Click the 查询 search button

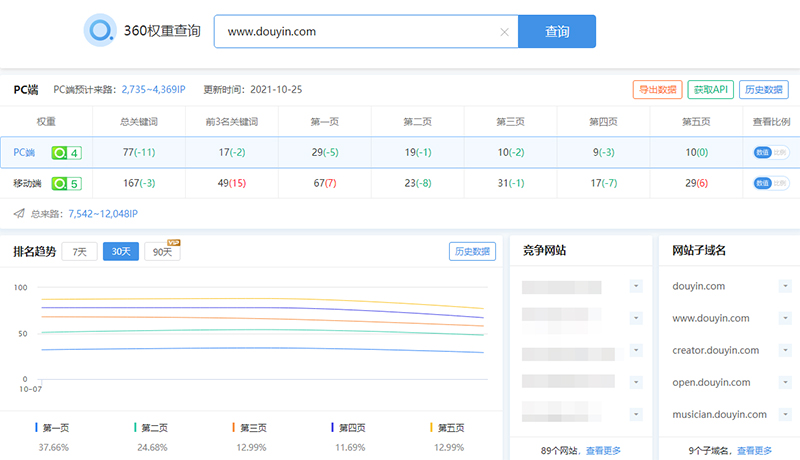(557, 32)
